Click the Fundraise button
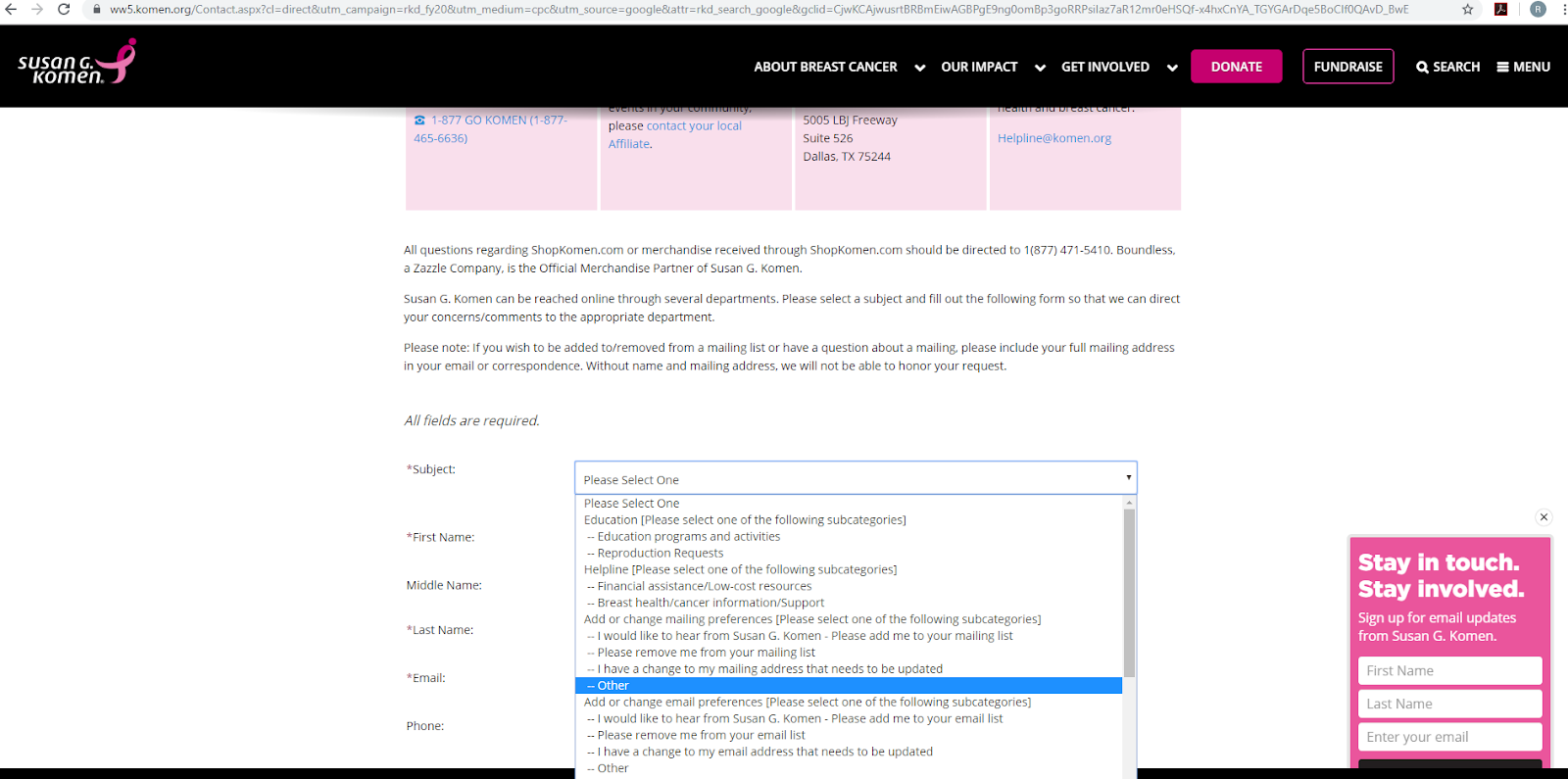This screenshot has width=1568, height=779. coord(1347,67)
